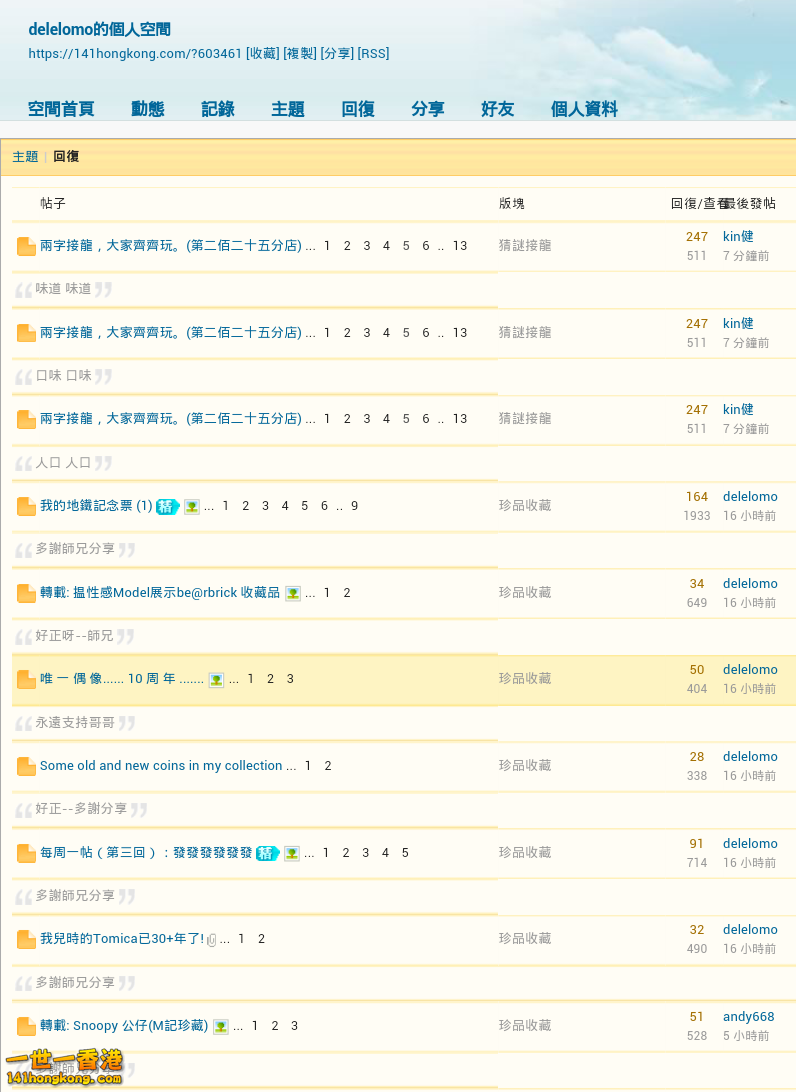Open thread 轉載: 搵性感Model展示be@rbrick 收藏品
The image size is (796, 1092).
pos(159,593)
